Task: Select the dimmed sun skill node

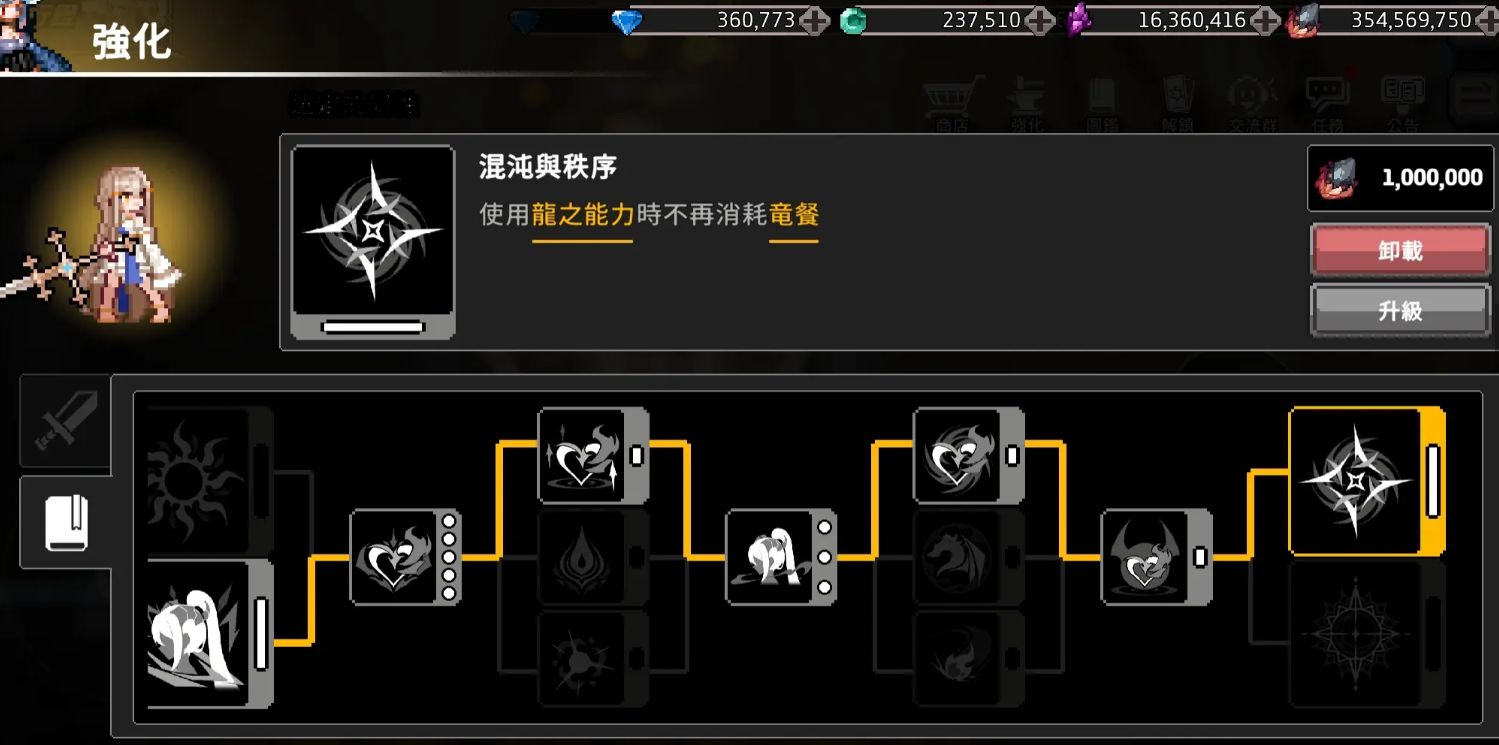Action: [x=210, y=481]
